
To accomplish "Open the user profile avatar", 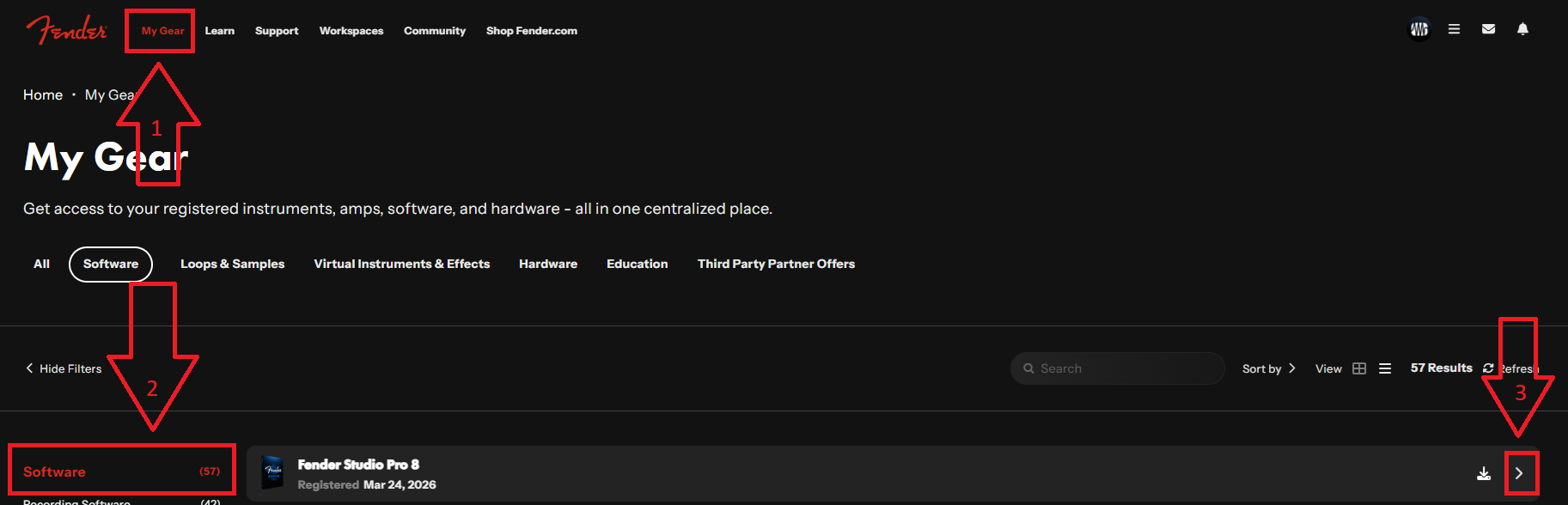I will pyautogui.click(x=1419, y=29).
